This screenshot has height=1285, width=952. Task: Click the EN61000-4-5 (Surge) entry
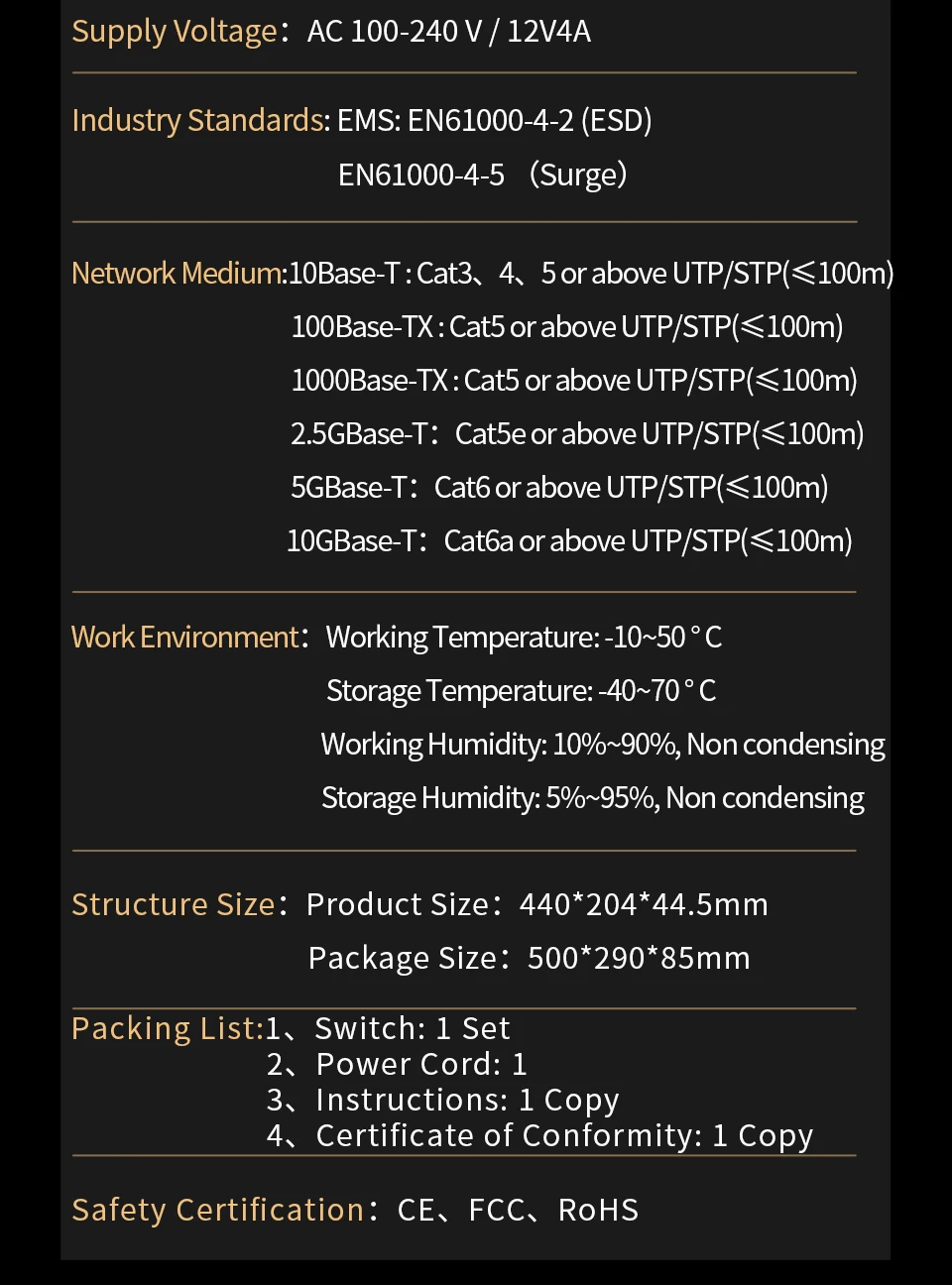tap(483, 175)
